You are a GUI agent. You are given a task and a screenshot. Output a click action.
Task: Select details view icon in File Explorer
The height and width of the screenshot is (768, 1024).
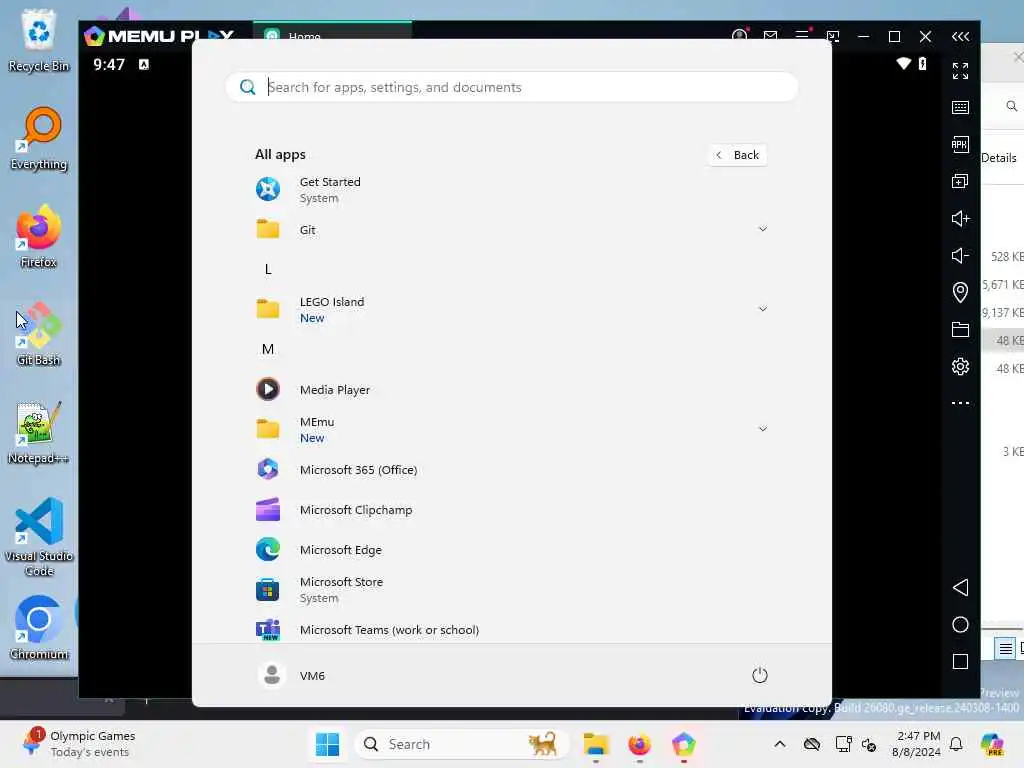[x=1005, y=648]
